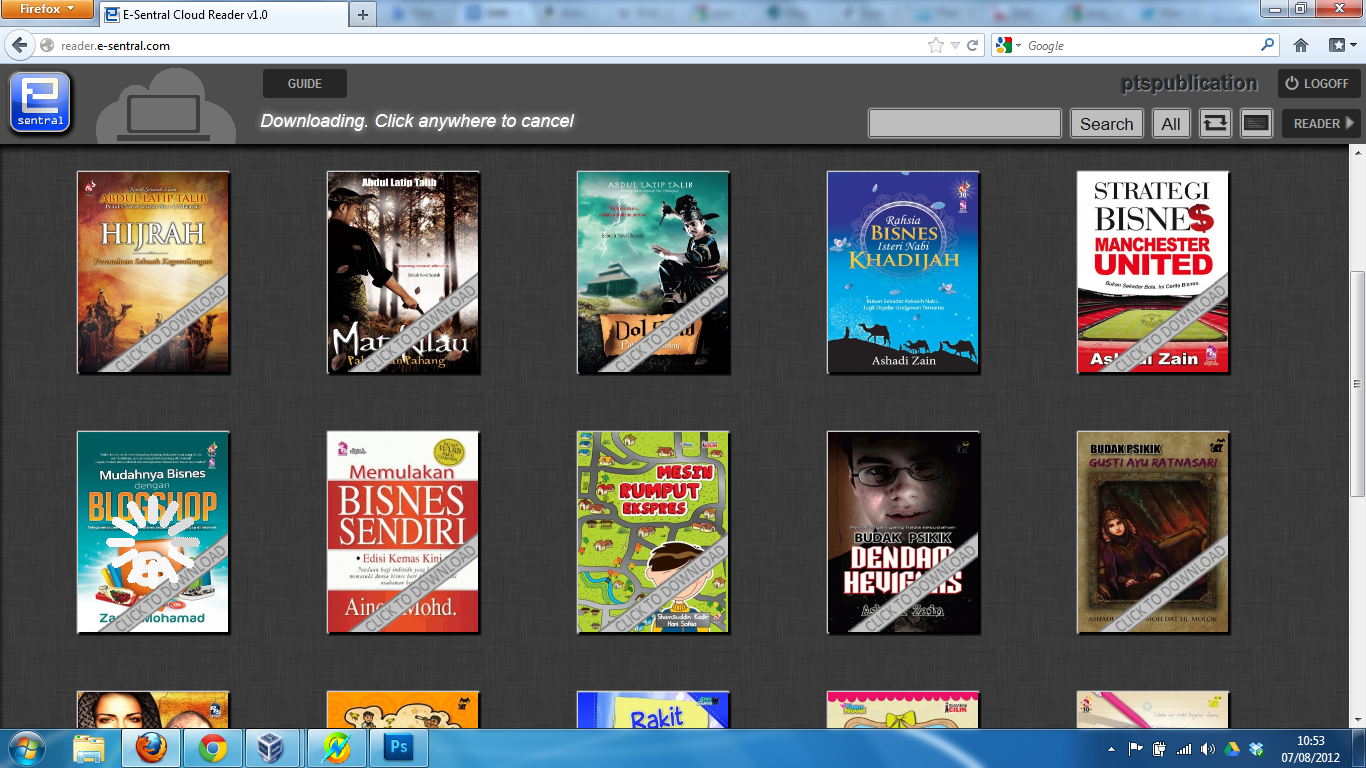Go to Firefox home page icon
The image size is (1366, 768).
[x=1301, y=45]
